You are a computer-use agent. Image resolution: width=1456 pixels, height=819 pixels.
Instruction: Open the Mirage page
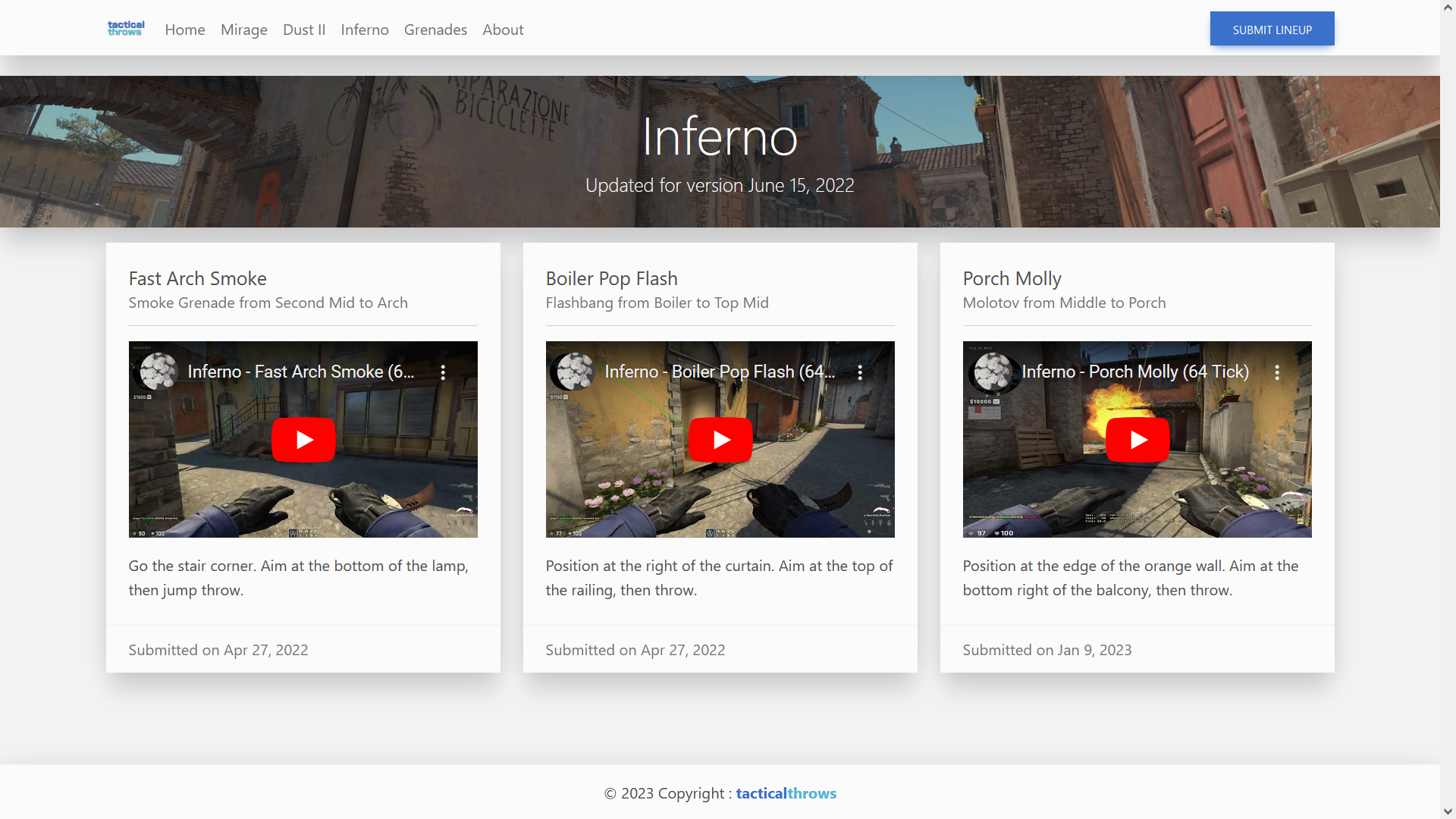point(243,30)
